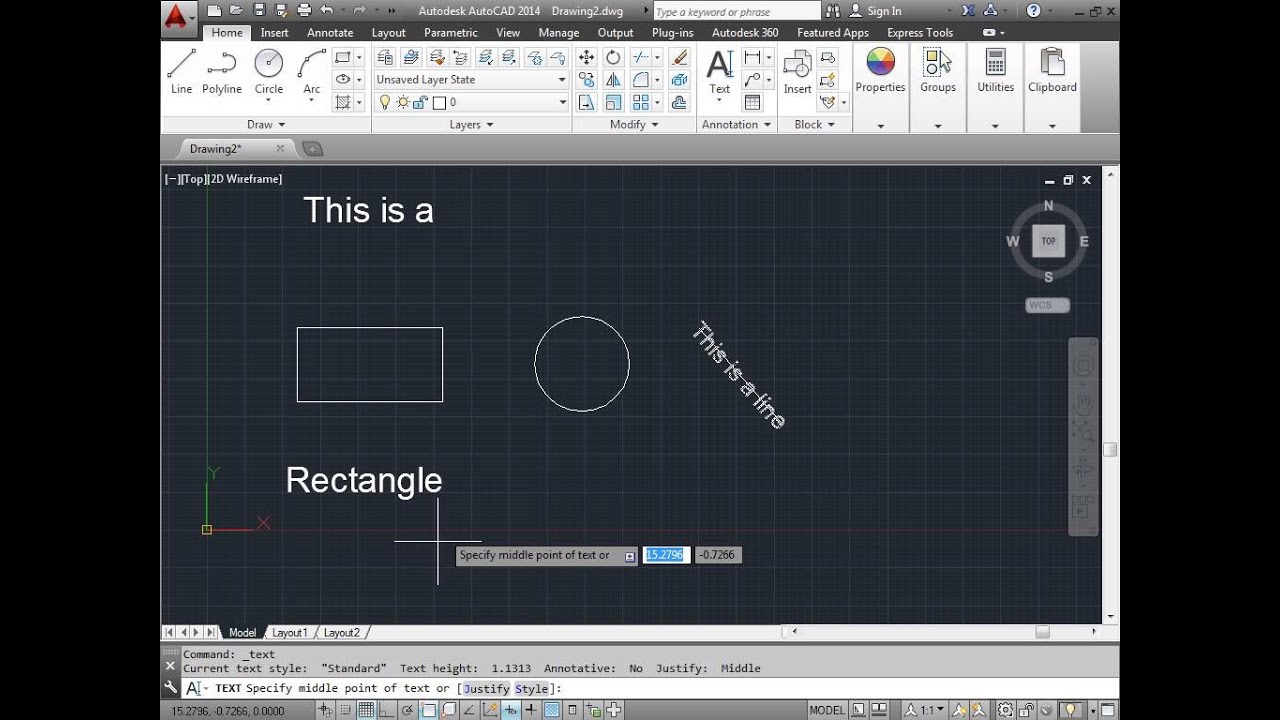The height and width of the screenshot is (720, 1280).
Task: Toggle layer 0 lock icon
Action: (421, 102)
